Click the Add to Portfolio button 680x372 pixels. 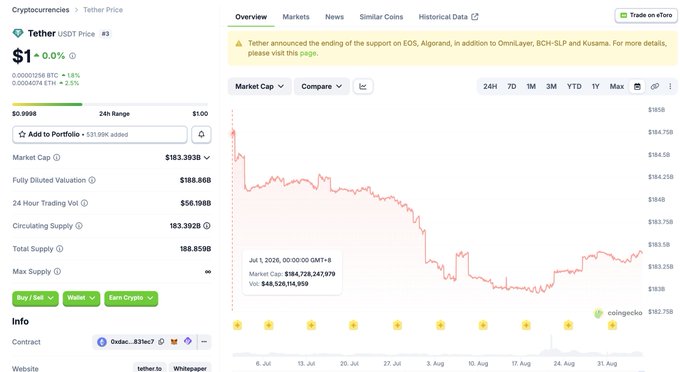[x=100, y=134]
